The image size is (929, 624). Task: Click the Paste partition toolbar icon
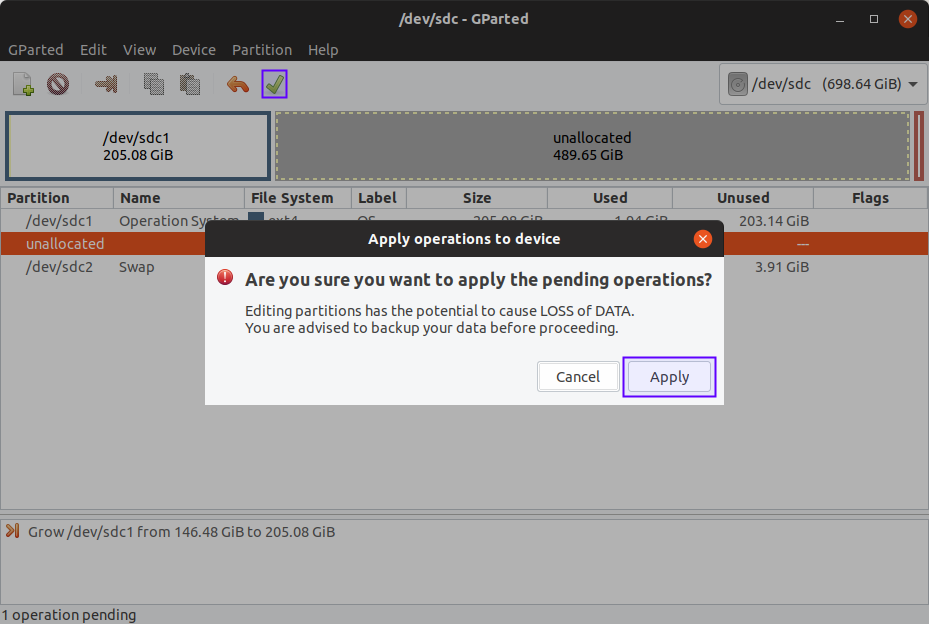[189, 85]
